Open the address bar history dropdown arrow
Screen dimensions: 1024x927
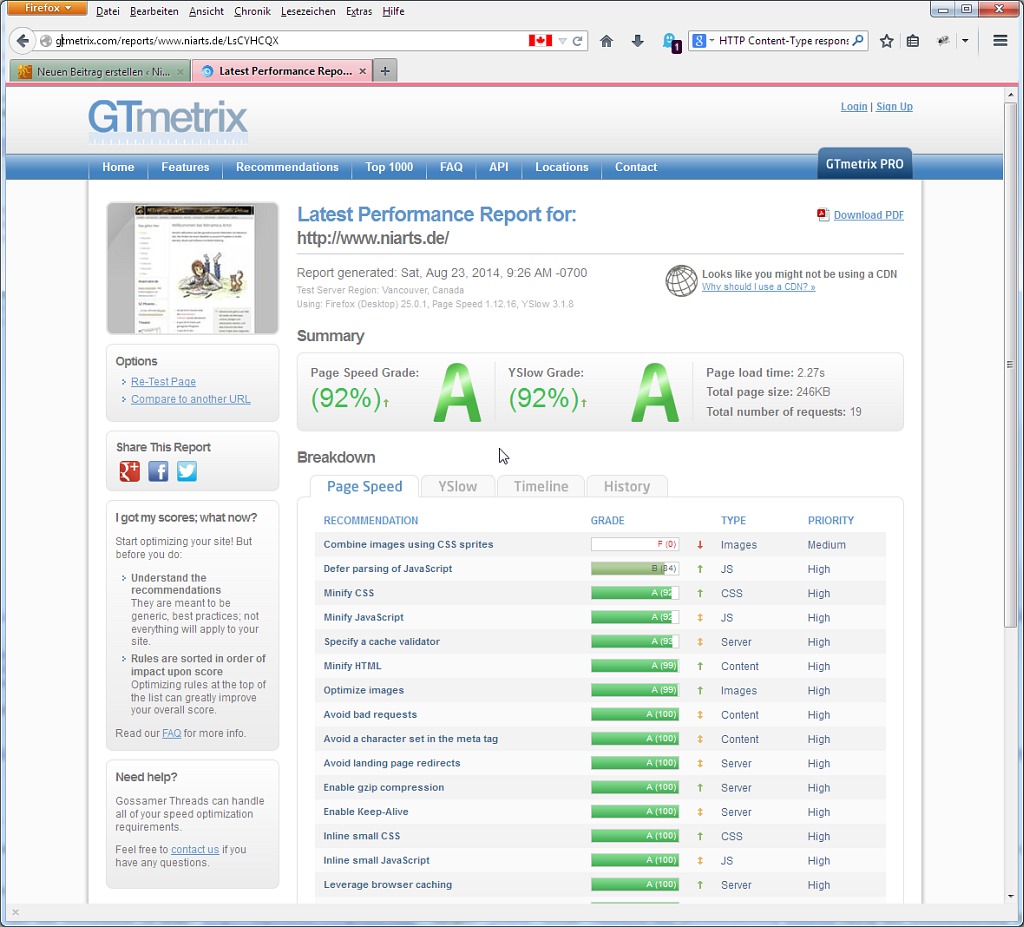pyautogui.click(x=562, y=41)
